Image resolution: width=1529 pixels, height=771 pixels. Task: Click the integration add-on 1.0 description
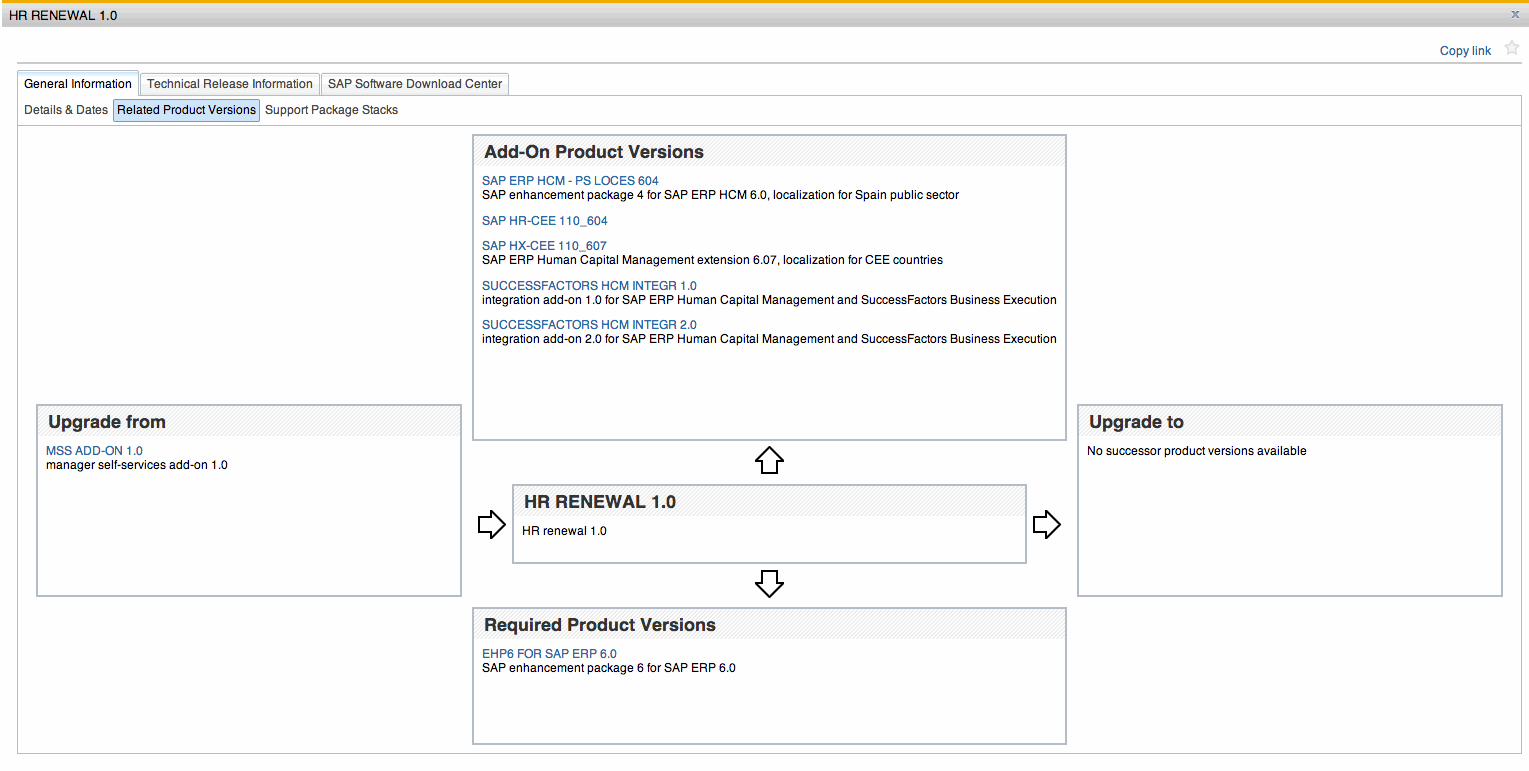pyautogui.click(x=769, y=300)
